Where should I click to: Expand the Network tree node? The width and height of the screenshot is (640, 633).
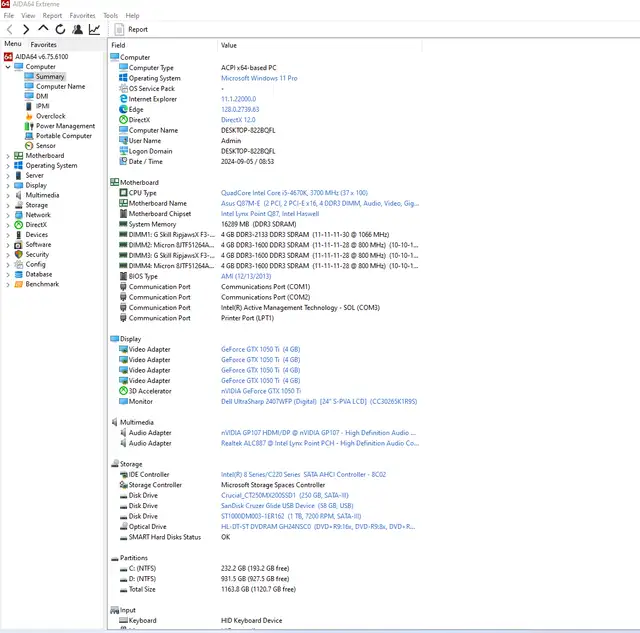(x=8, y=215)
